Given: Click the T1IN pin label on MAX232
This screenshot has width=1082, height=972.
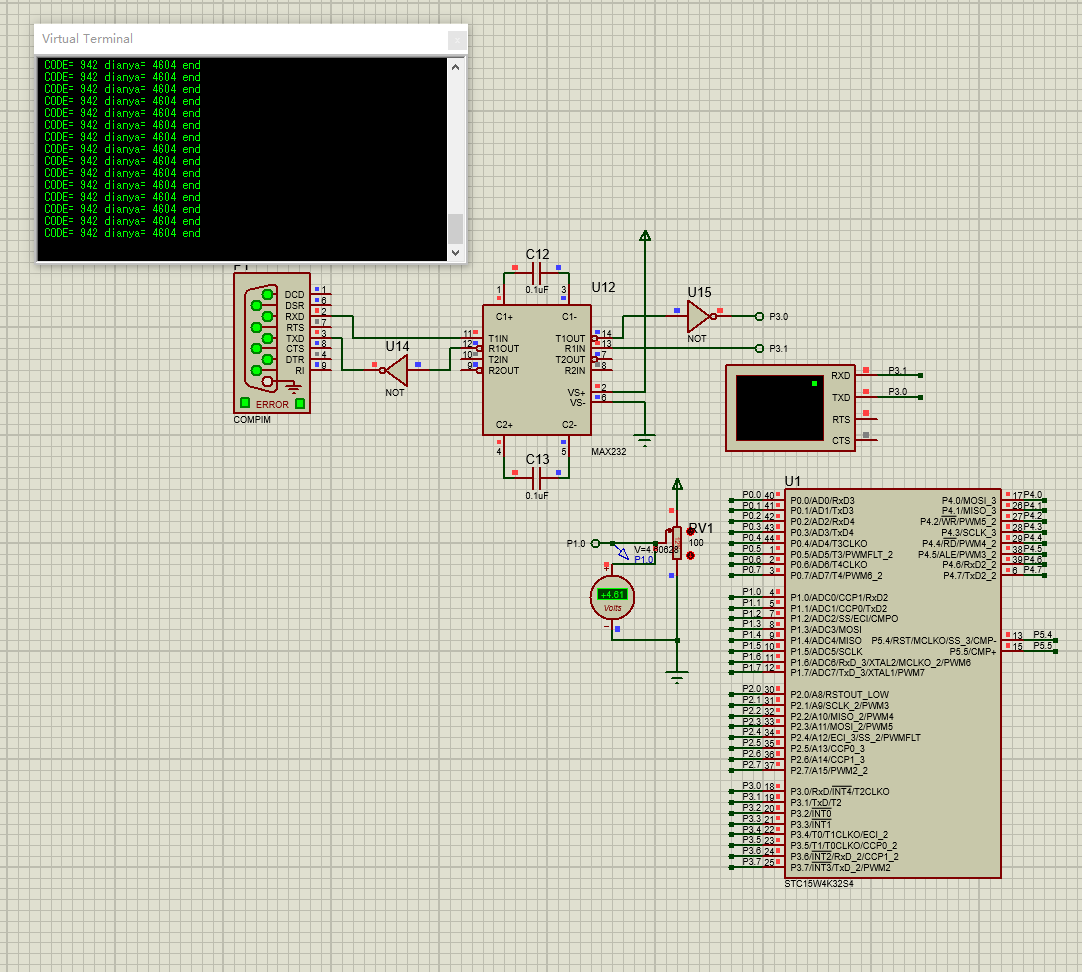Looking at the screenshot, I should click(498, 338).
